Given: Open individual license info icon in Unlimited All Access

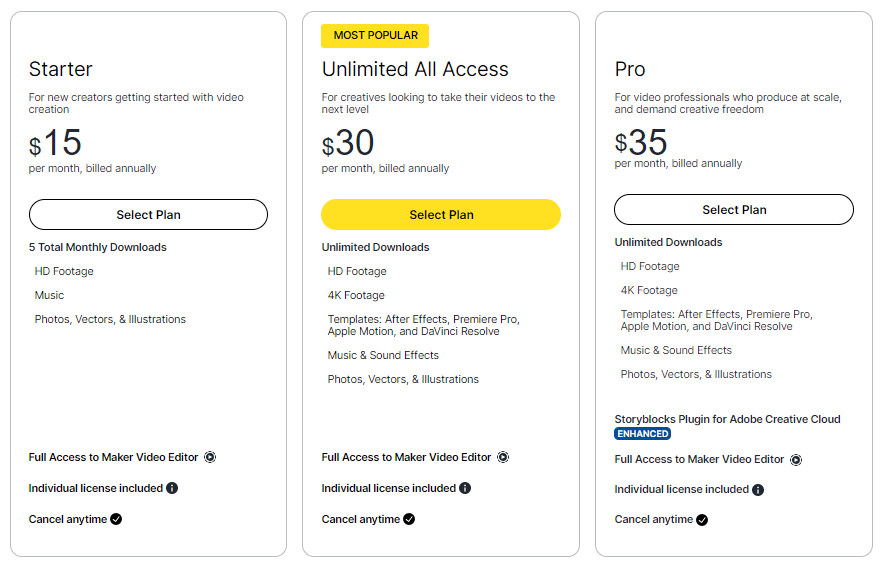Looking at the screenshot, I should pyautogui.click(x=465, y=488).
